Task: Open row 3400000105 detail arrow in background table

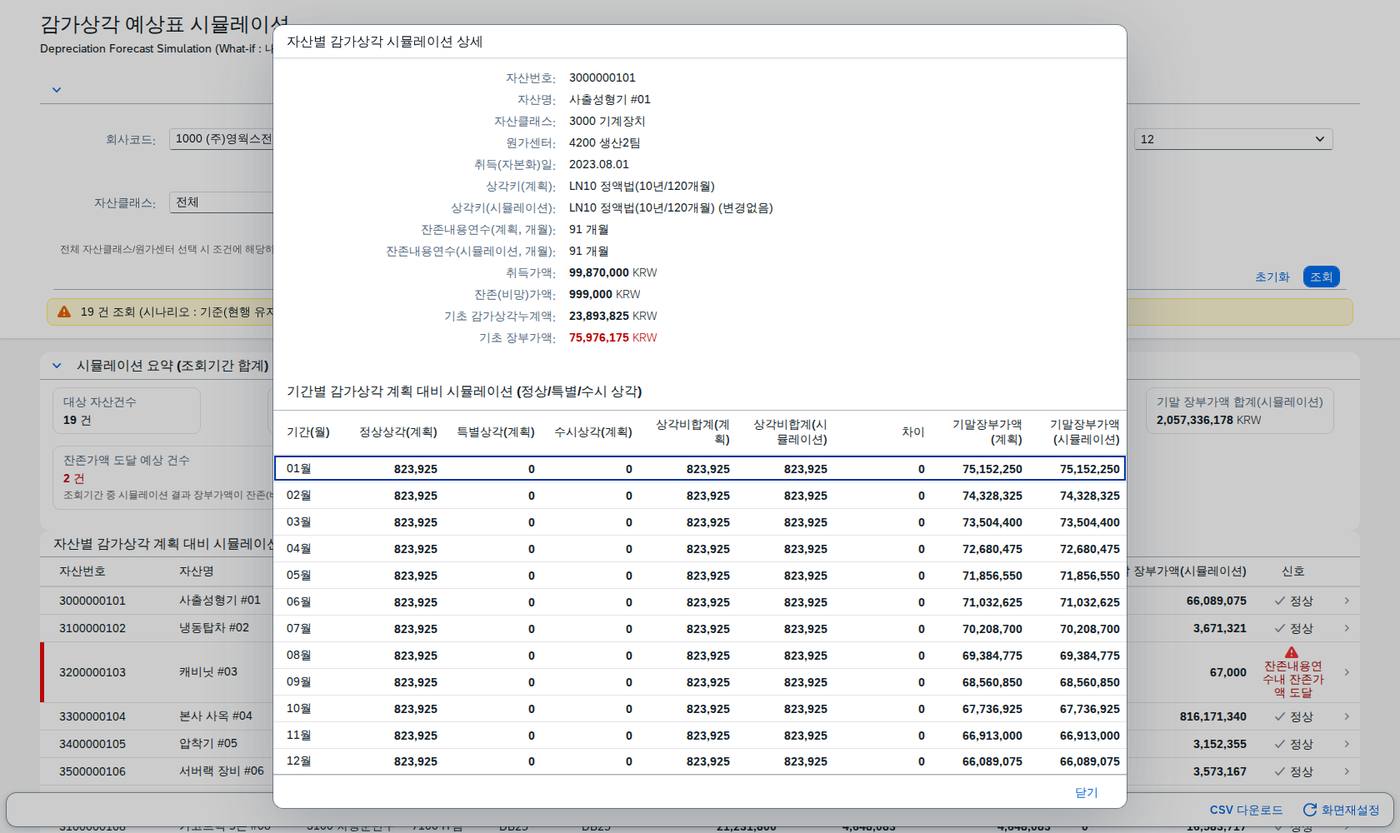Action: pos(1347,744)
